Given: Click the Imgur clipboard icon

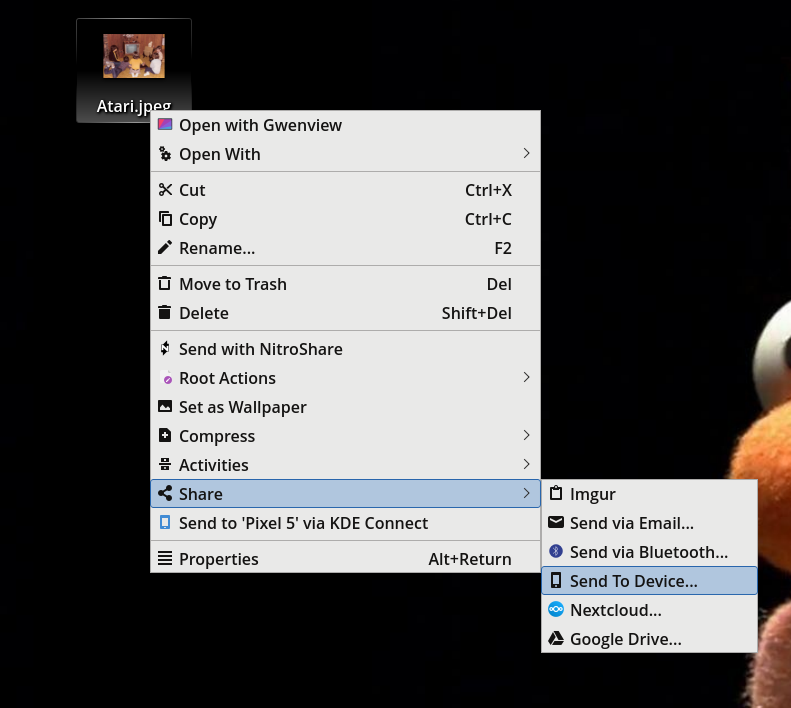Looking at the screenshot, I should pyautogui.click(x=556, y=493).
